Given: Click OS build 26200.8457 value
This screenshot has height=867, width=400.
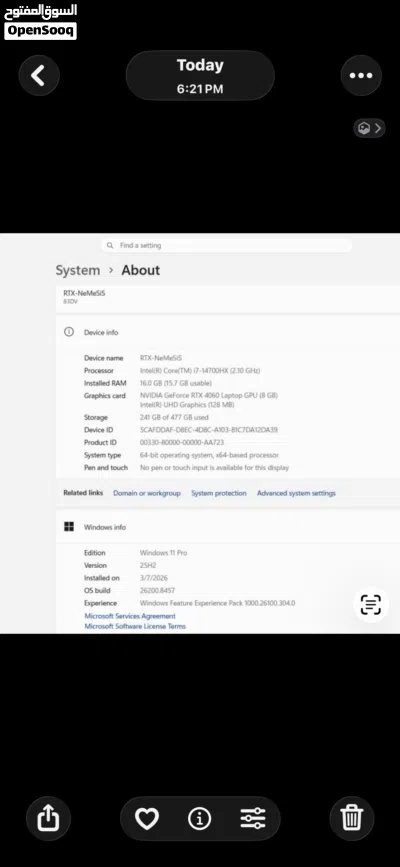Looking at the screenshot, I should click(157, 591).
